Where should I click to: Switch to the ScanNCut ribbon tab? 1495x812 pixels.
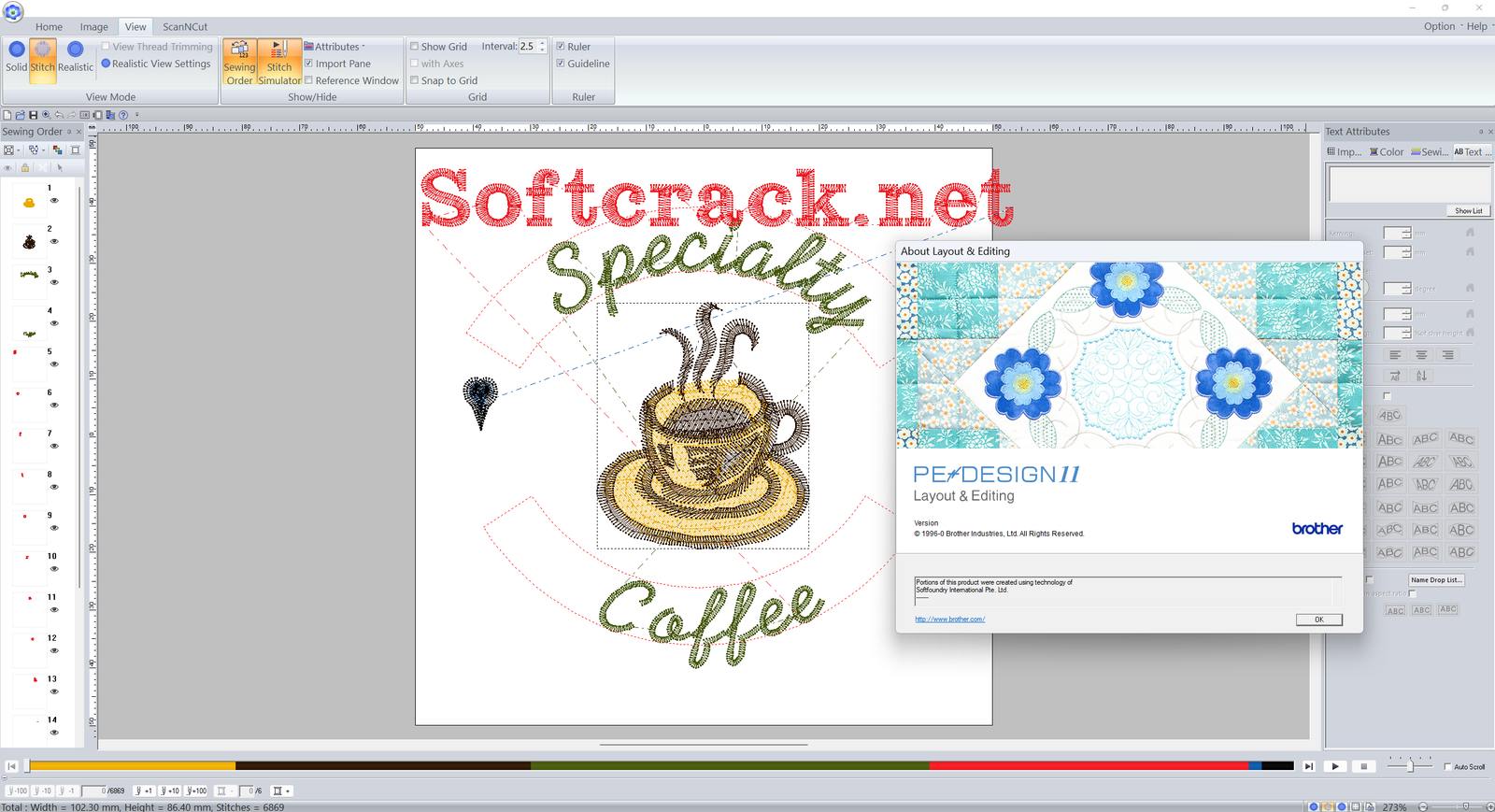185,27
